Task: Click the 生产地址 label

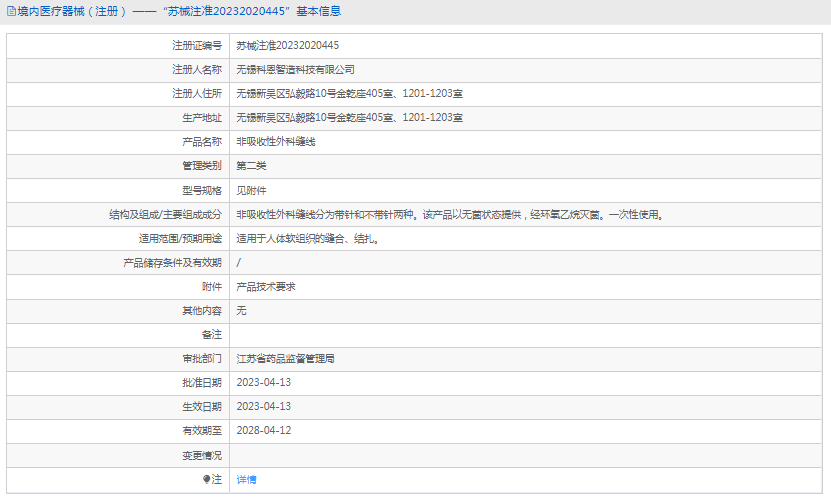Action: click(x=202, y=118)
